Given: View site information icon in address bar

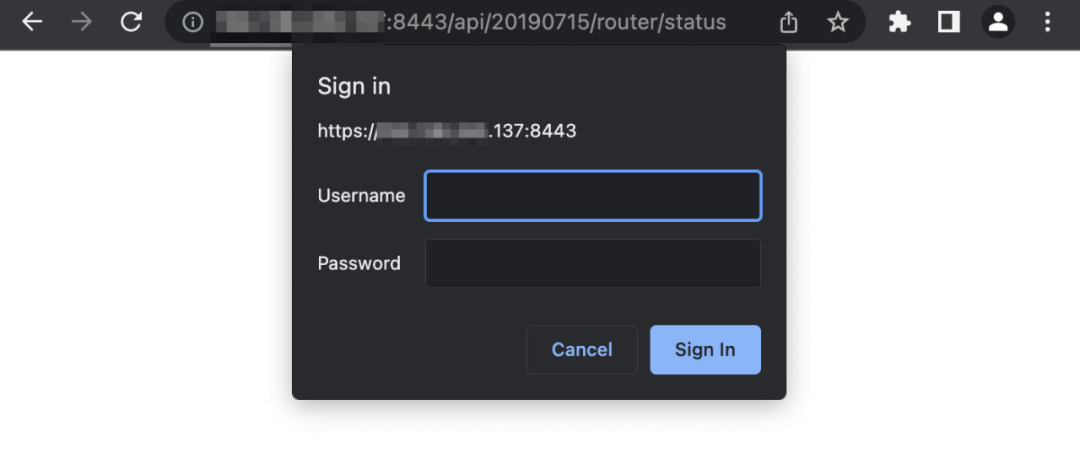Looking at the screenshot, I should (x=194, y=22).
